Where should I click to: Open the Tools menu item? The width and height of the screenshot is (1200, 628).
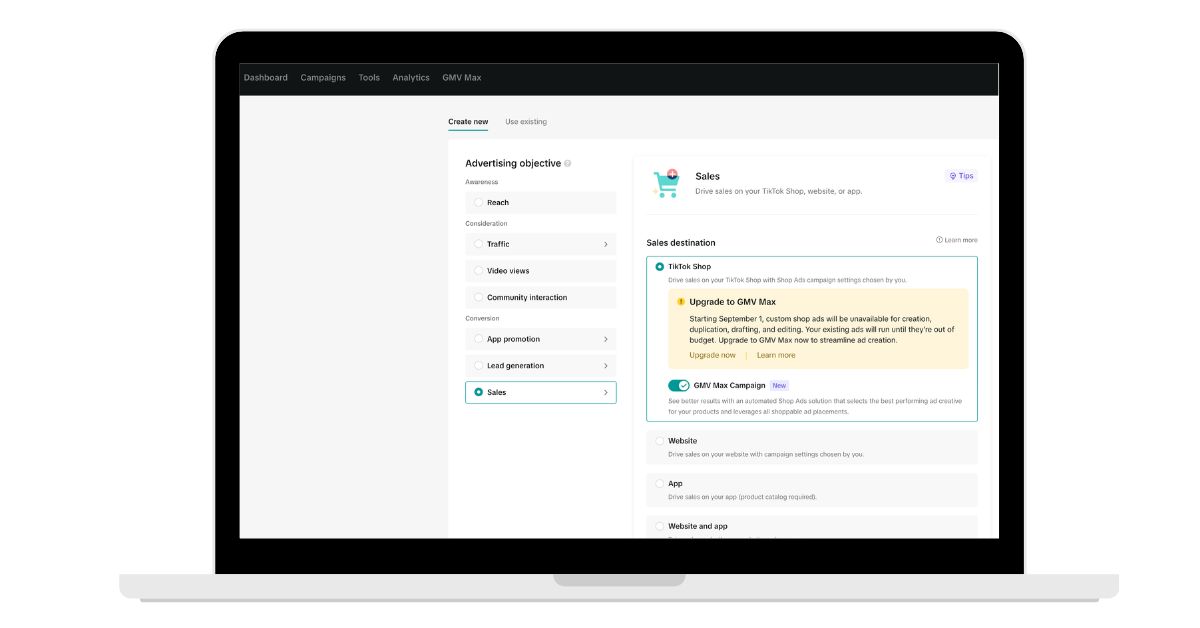pos(369,78)
